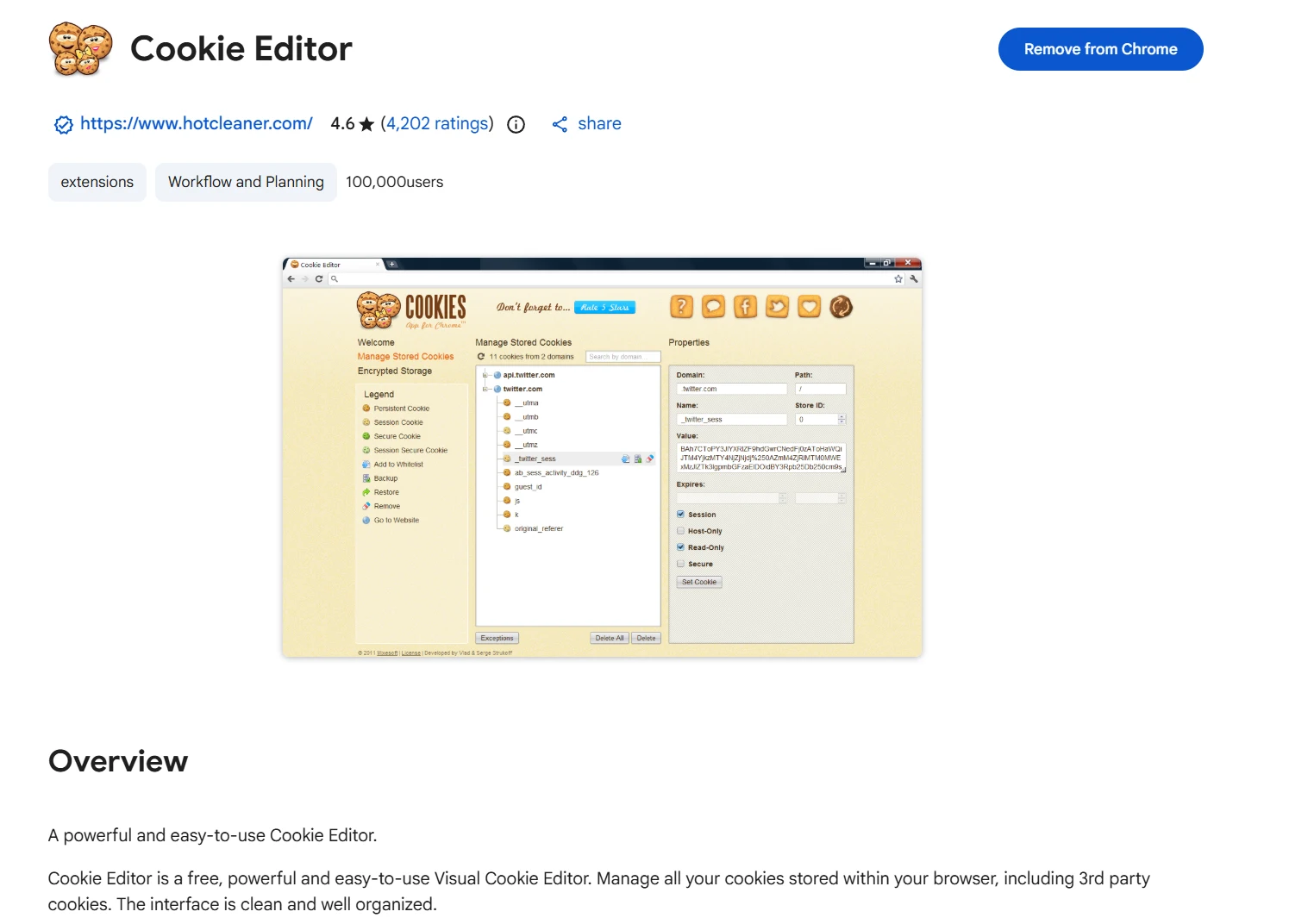
Task: Toggle the Session checkbox in preview
Action: pos(680,514)
